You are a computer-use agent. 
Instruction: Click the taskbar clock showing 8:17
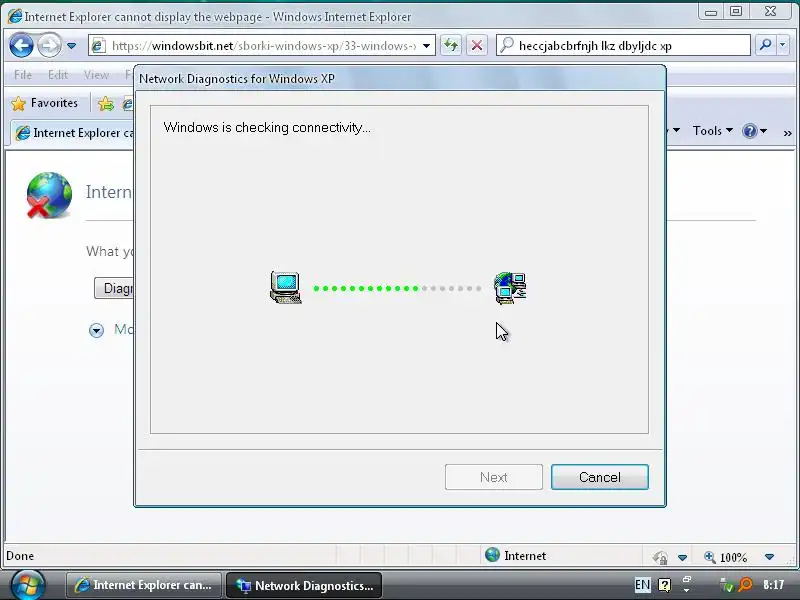click(x=773, y=585)
